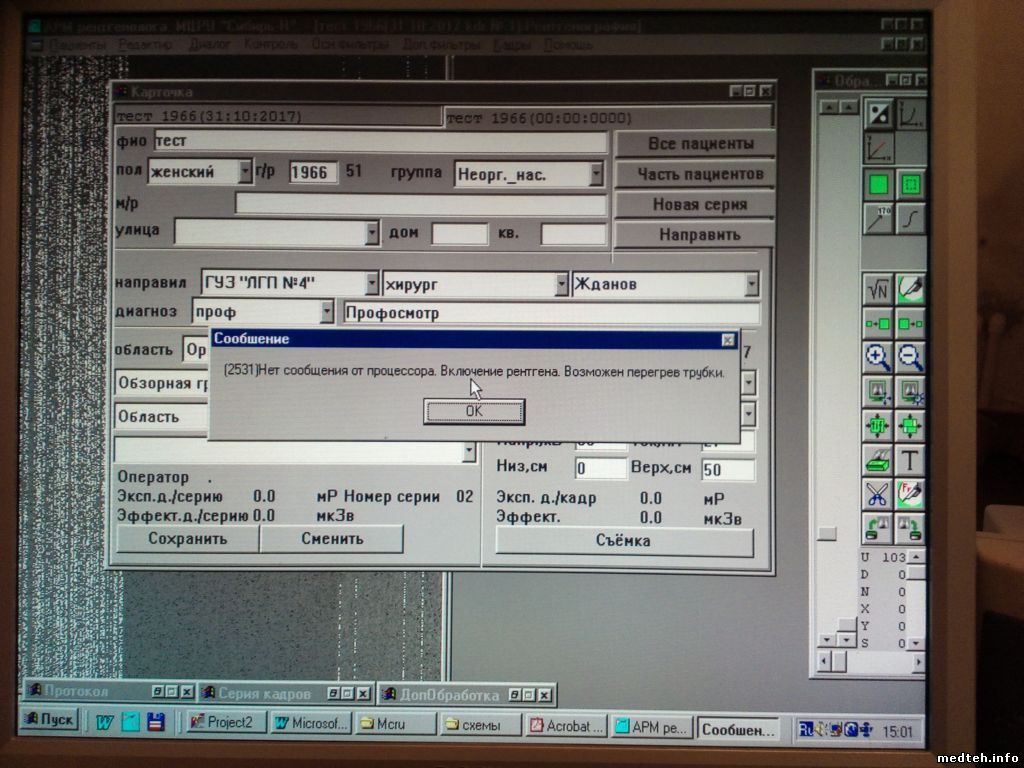Open the пол (gender) dropdown

(x=245, y=172)
